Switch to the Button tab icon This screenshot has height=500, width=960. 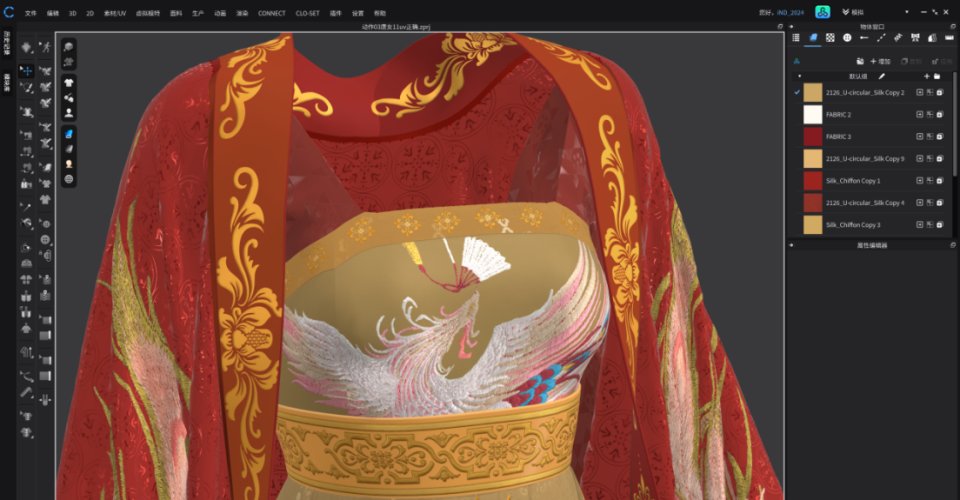[x=847, y=38]
